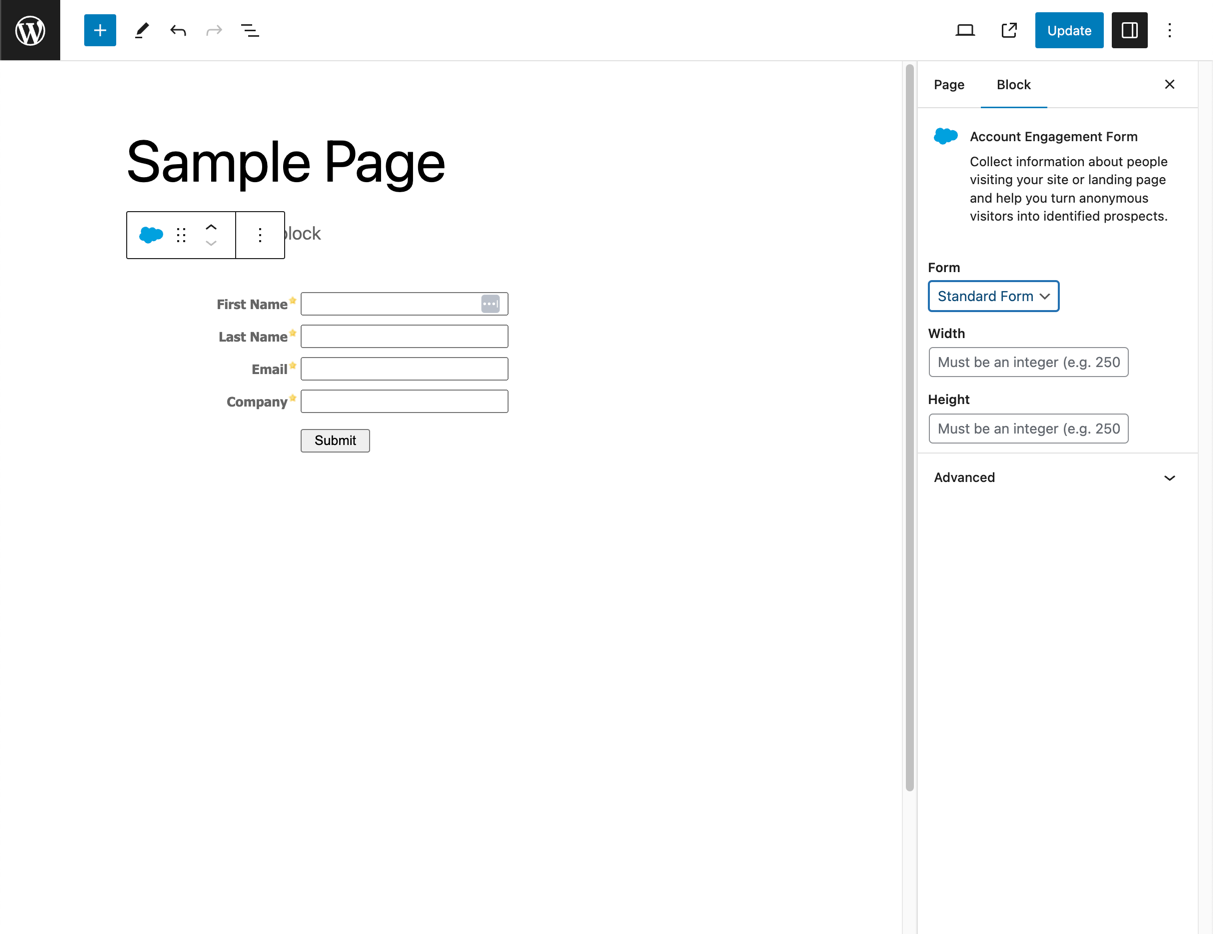The width and height of the screenshot is (1213, 934).
Task: Open the Standard Form dropdown
Action: pyautogui.click(x=993, y=296)
